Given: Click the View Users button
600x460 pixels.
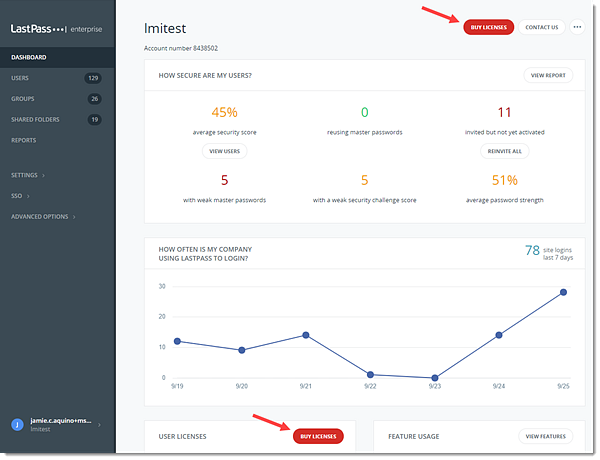Looking at the screenshot, I should tap(225, 151).
